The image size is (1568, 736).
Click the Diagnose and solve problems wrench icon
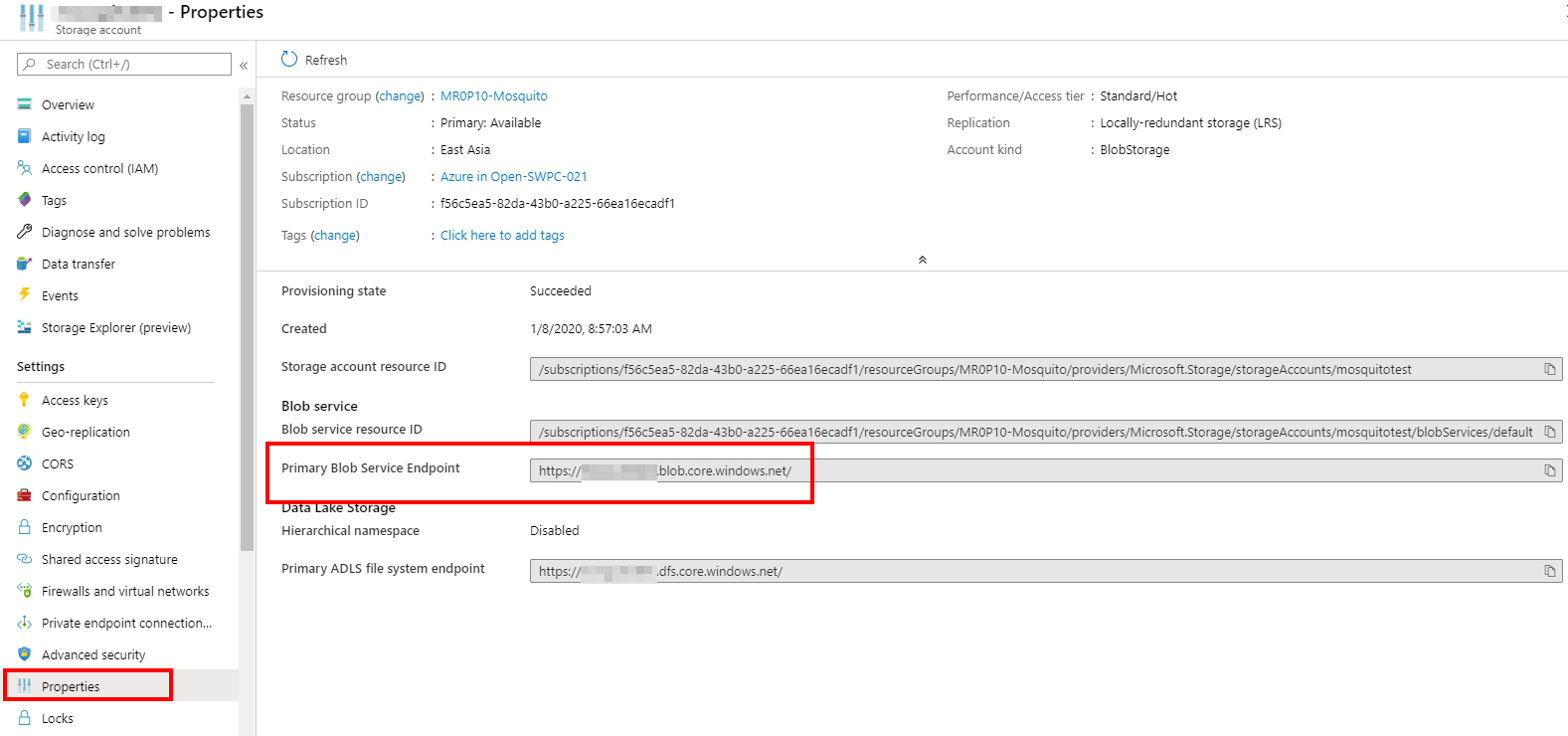click(x=24, y=232)
